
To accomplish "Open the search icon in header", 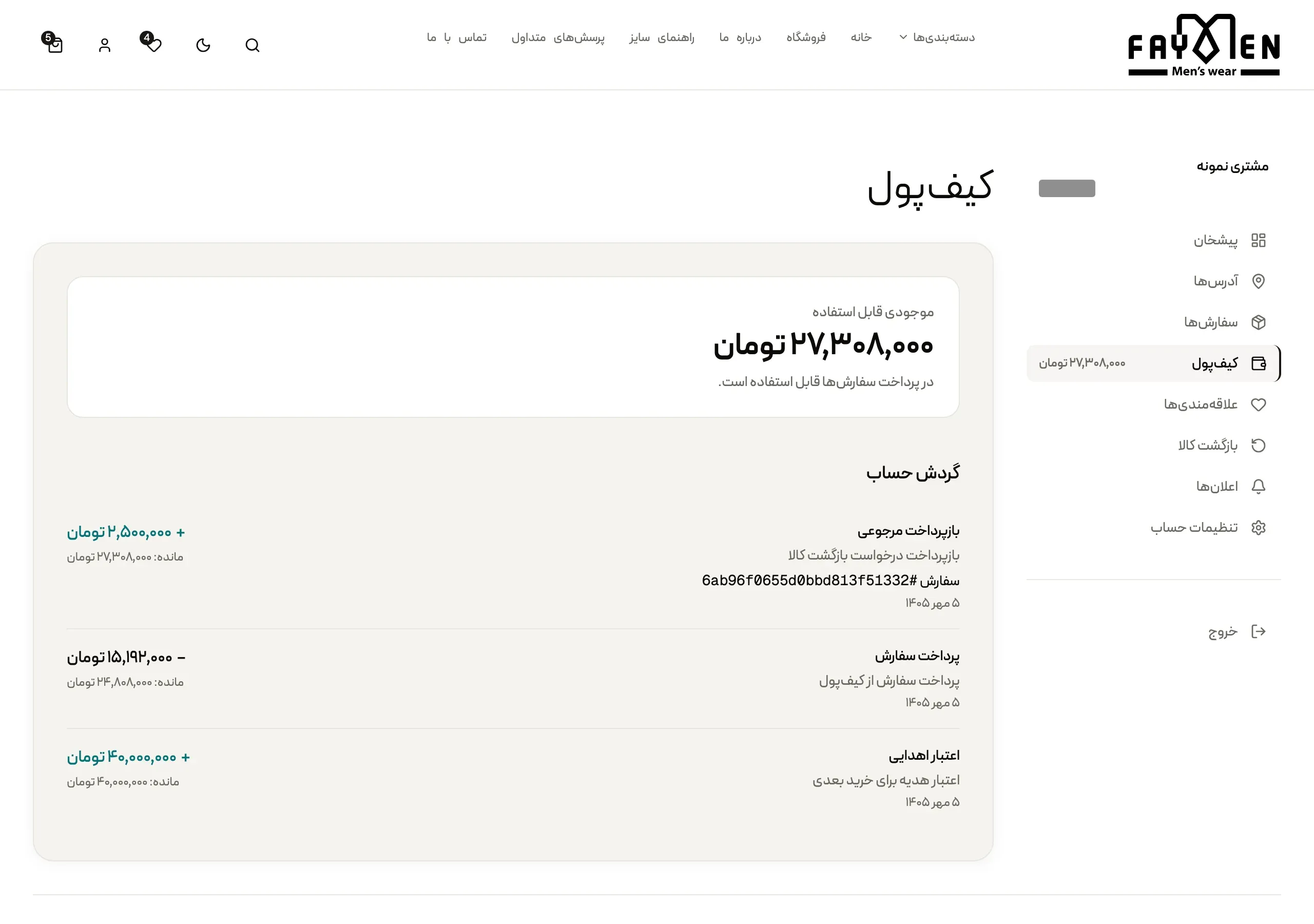I will [253, 45].
